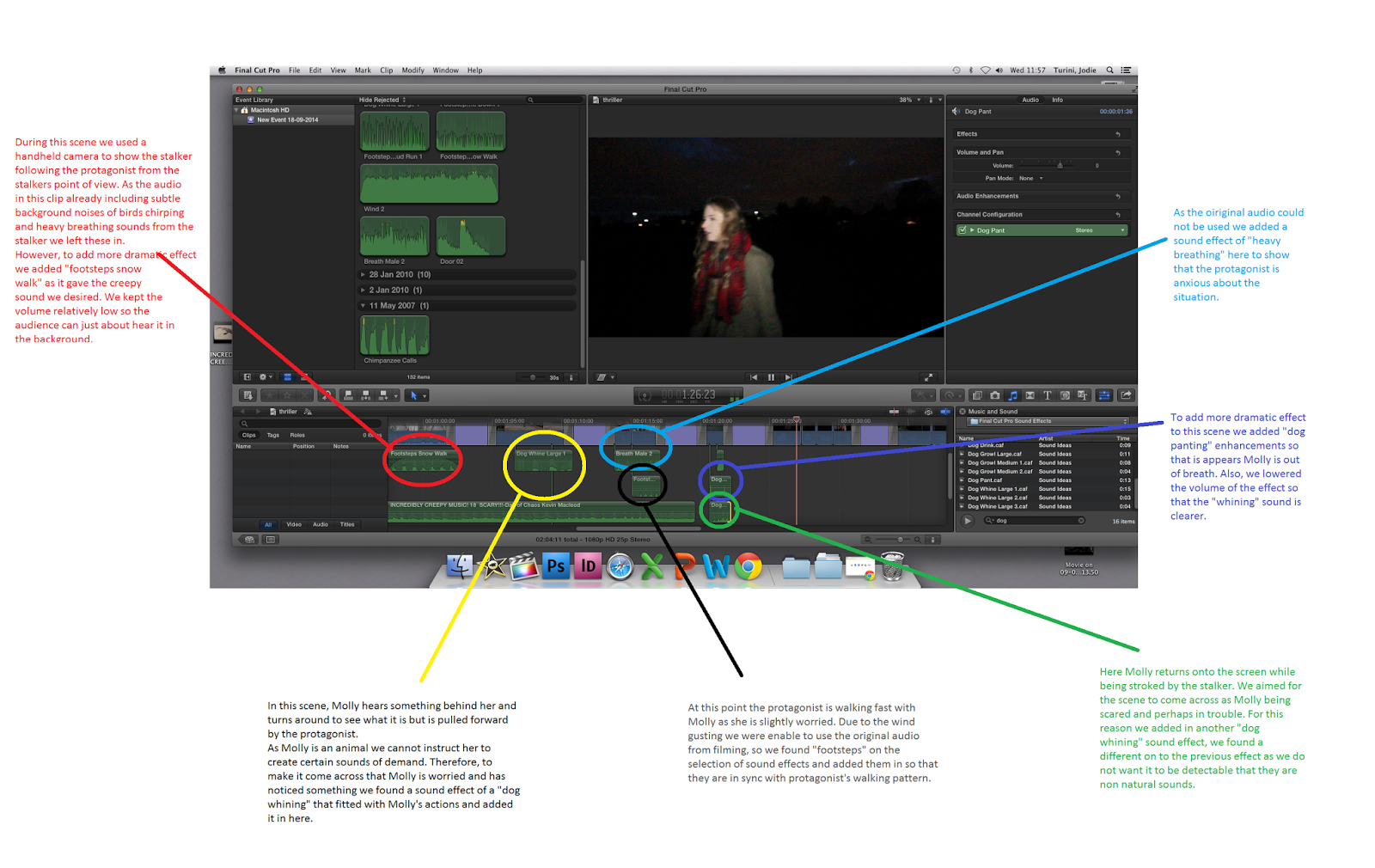Open the Photoshop icon in the Dock
The width and height of the screenshot is (1375, 868).
pos(555,566)
